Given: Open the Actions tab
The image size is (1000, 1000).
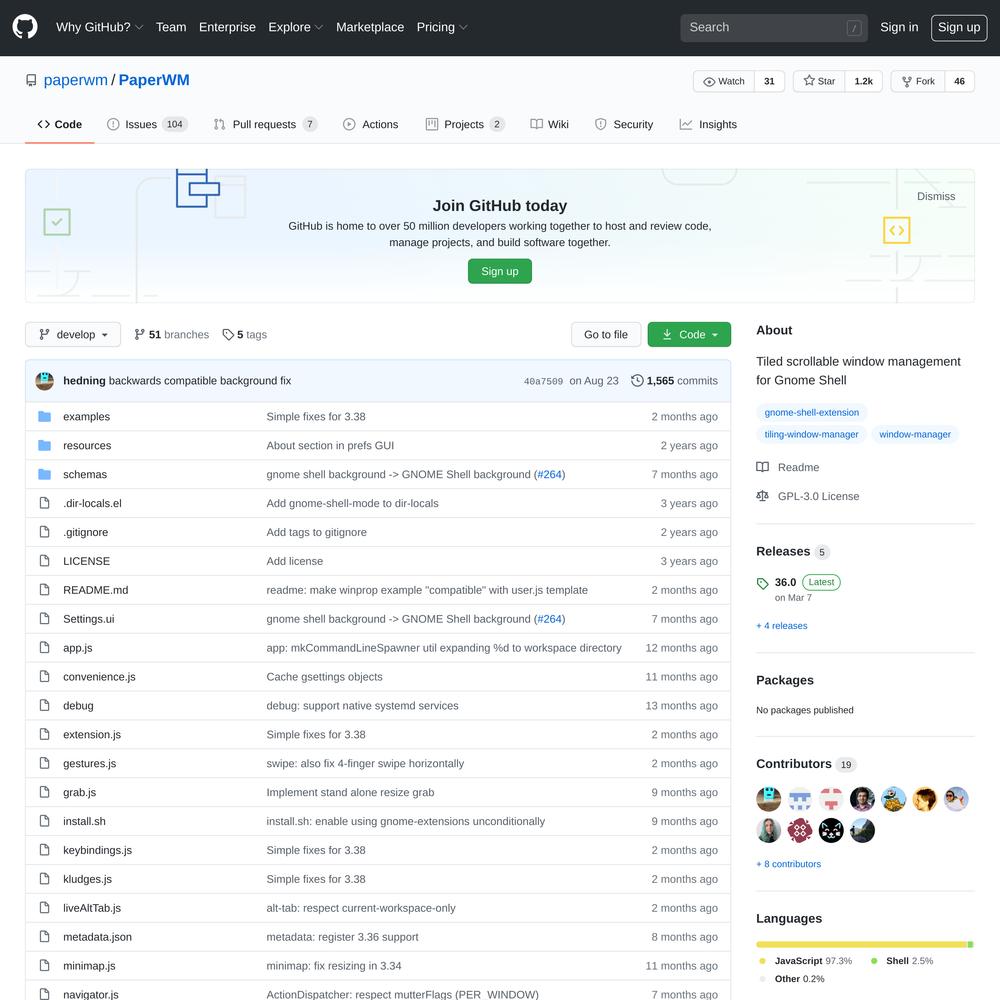Looking at the screenshot, I should pyautogui.click(x=371, y=124).
